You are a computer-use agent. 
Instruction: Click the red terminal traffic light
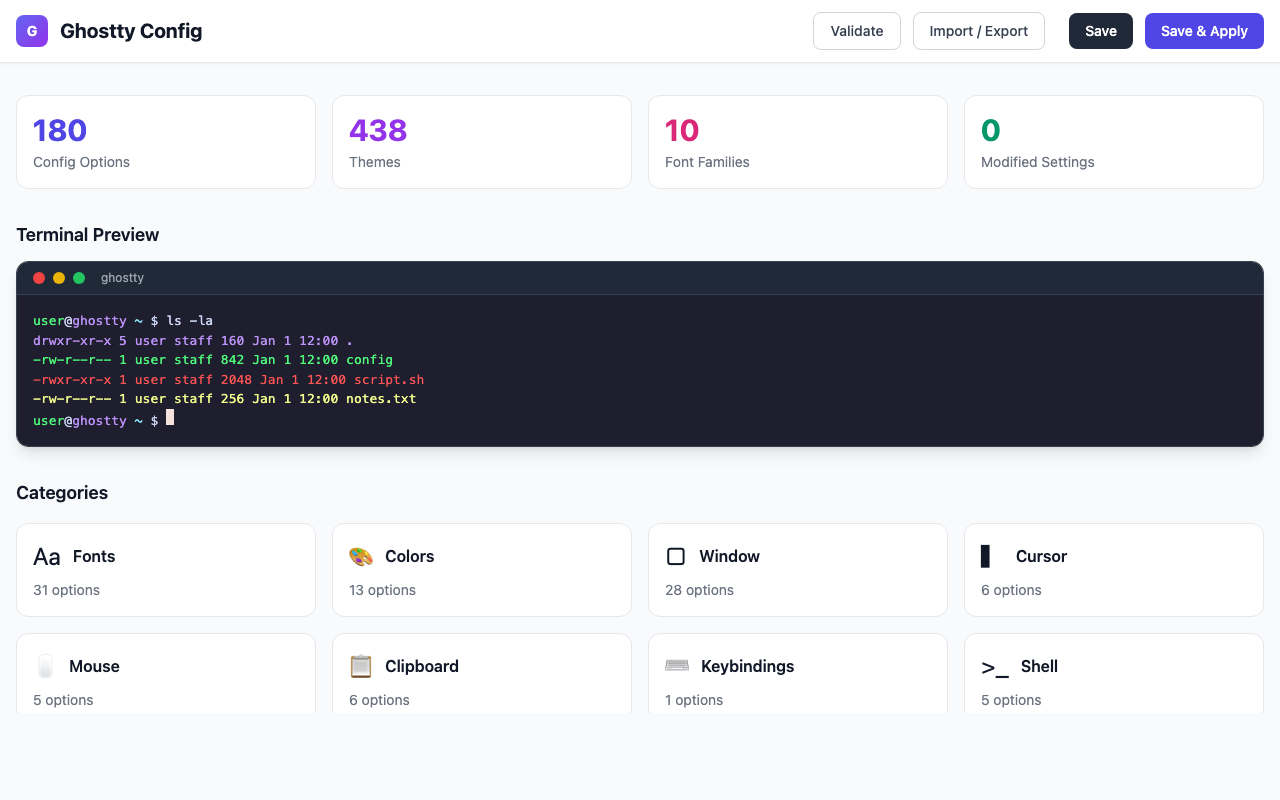(x=38, y=278)
